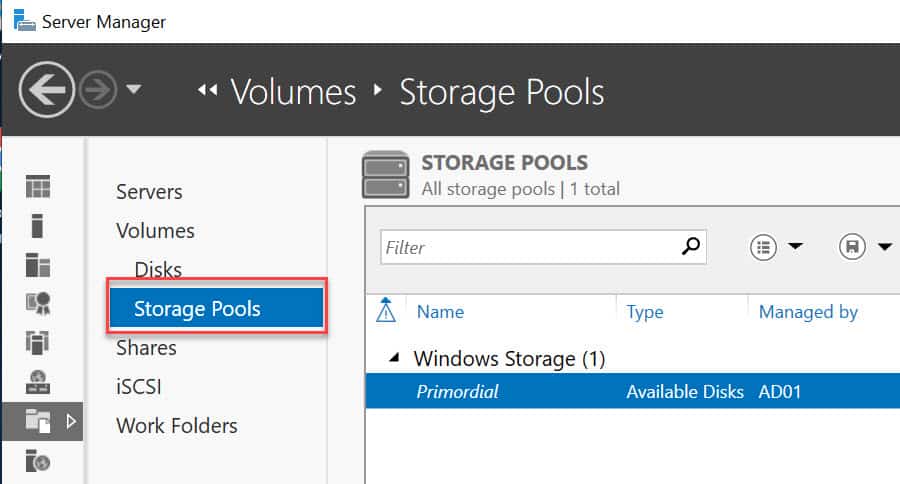Select Volumes in the breadcrumb header
Image resolution: width=900 pixels, height=484 pixels.
coord(293,92)
